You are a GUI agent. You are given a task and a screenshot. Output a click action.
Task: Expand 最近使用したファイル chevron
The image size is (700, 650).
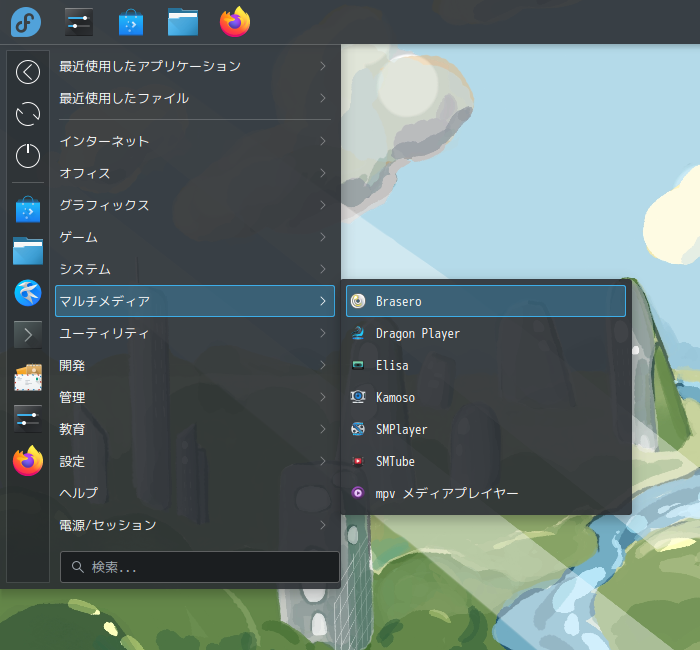point(323,98)
